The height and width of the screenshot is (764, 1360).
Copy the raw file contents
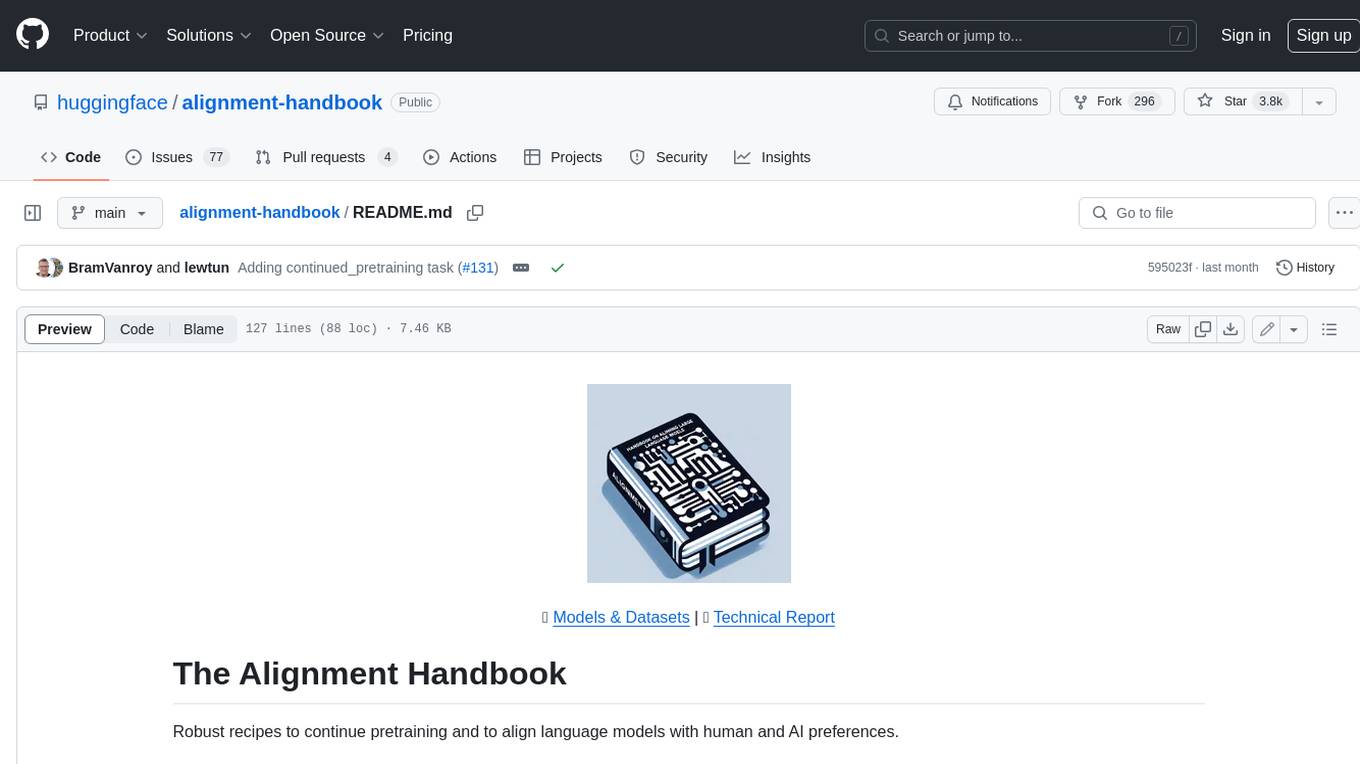[x=1203, y=329]
